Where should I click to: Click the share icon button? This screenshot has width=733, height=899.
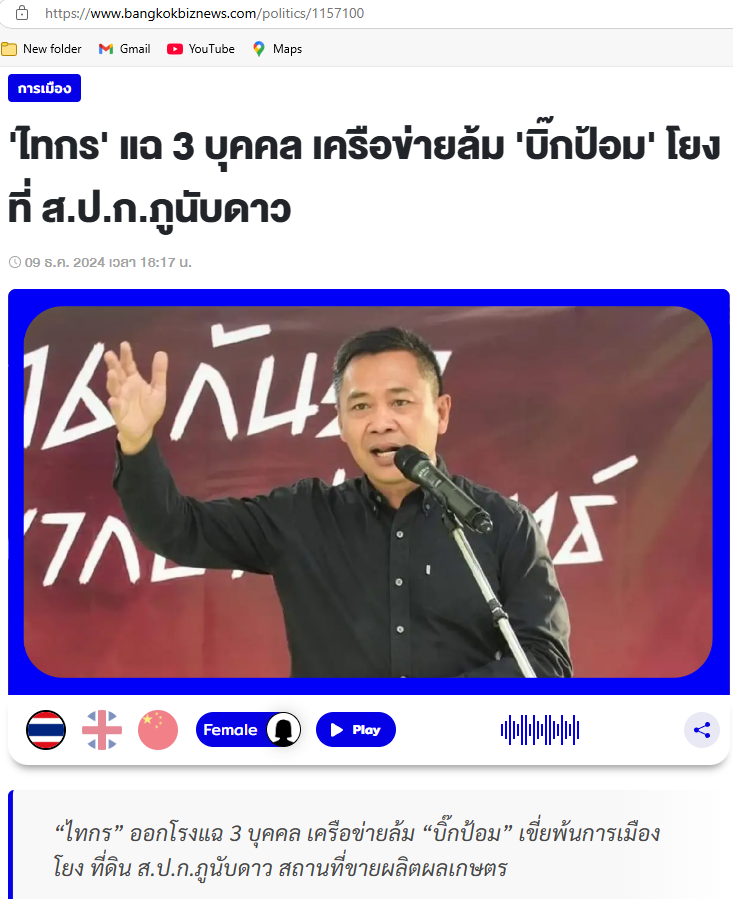click(x=701, y=730)
